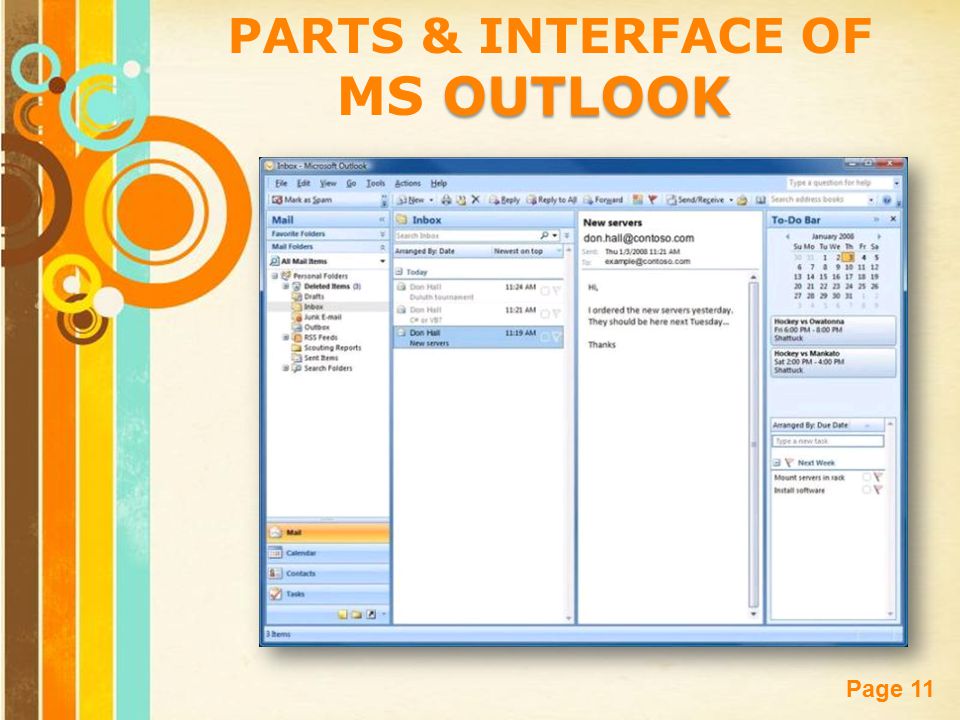
Task: Select the Inbox folder in tree
Action: [x=308, y=307]
